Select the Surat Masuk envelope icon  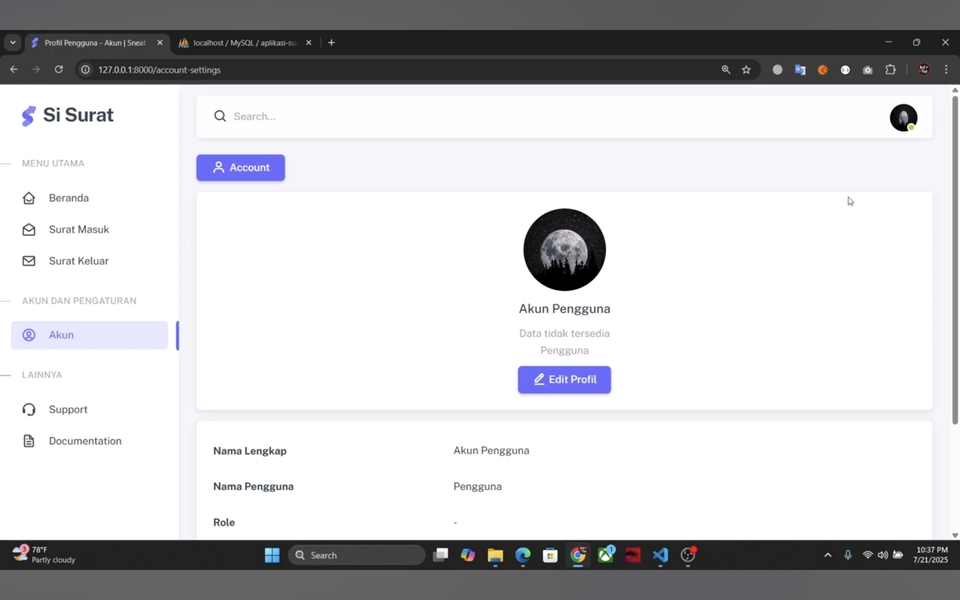[x=29, y=230]
